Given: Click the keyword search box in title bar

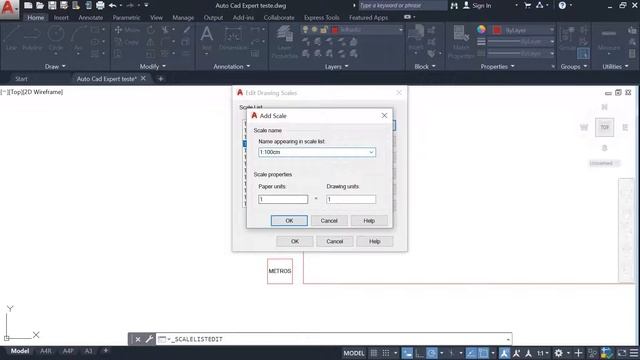Looking at the screenshot, I should [402, 5].
